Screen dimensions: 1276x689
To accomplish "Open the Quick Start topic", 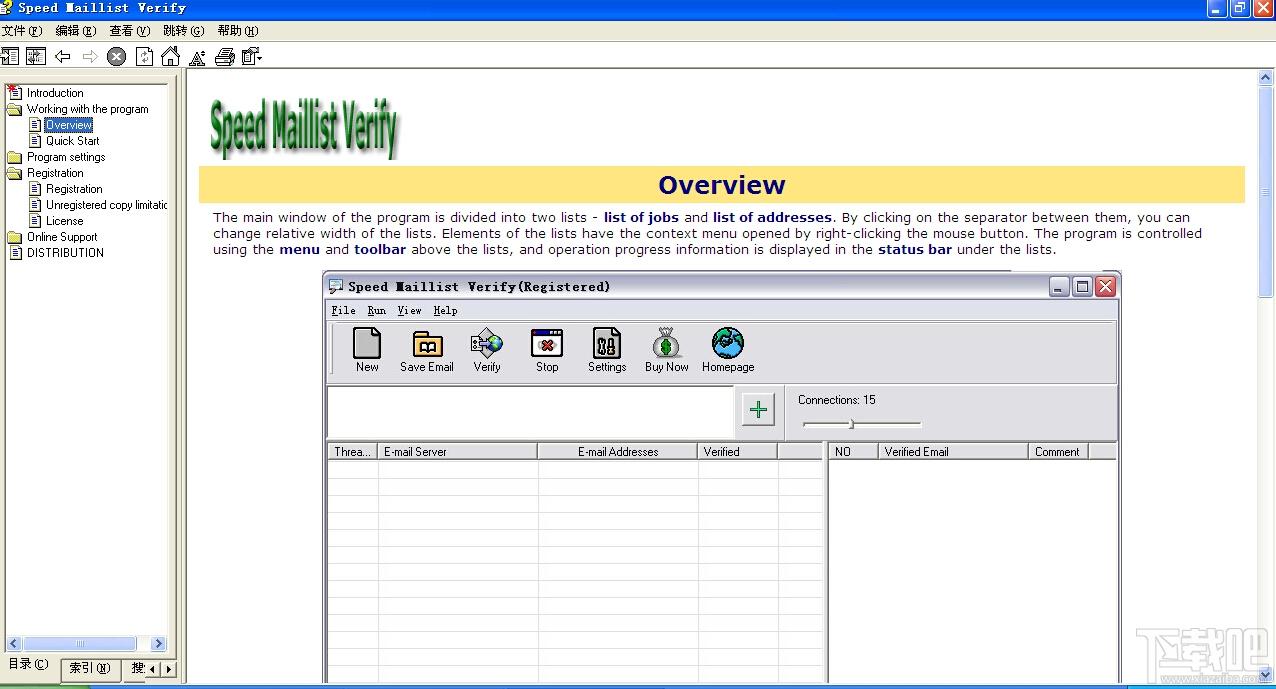I will pos(73,141).
